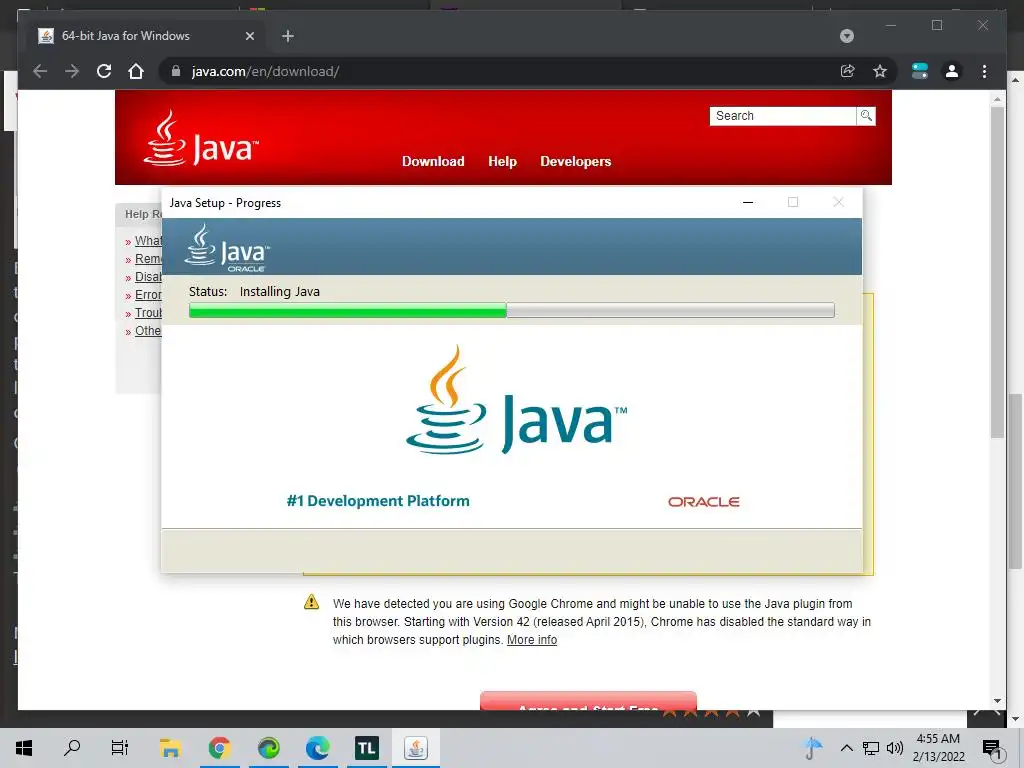Click the Java site Search field
Screen dimensions: 1024x768
pos(782,116)
